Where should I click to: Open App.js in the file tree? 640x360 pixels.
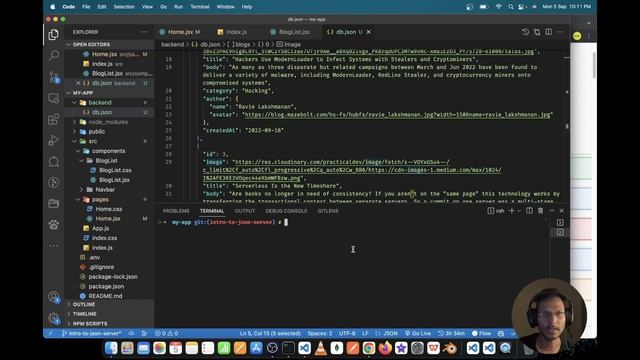pyautogui.click(x=100, y=228)
